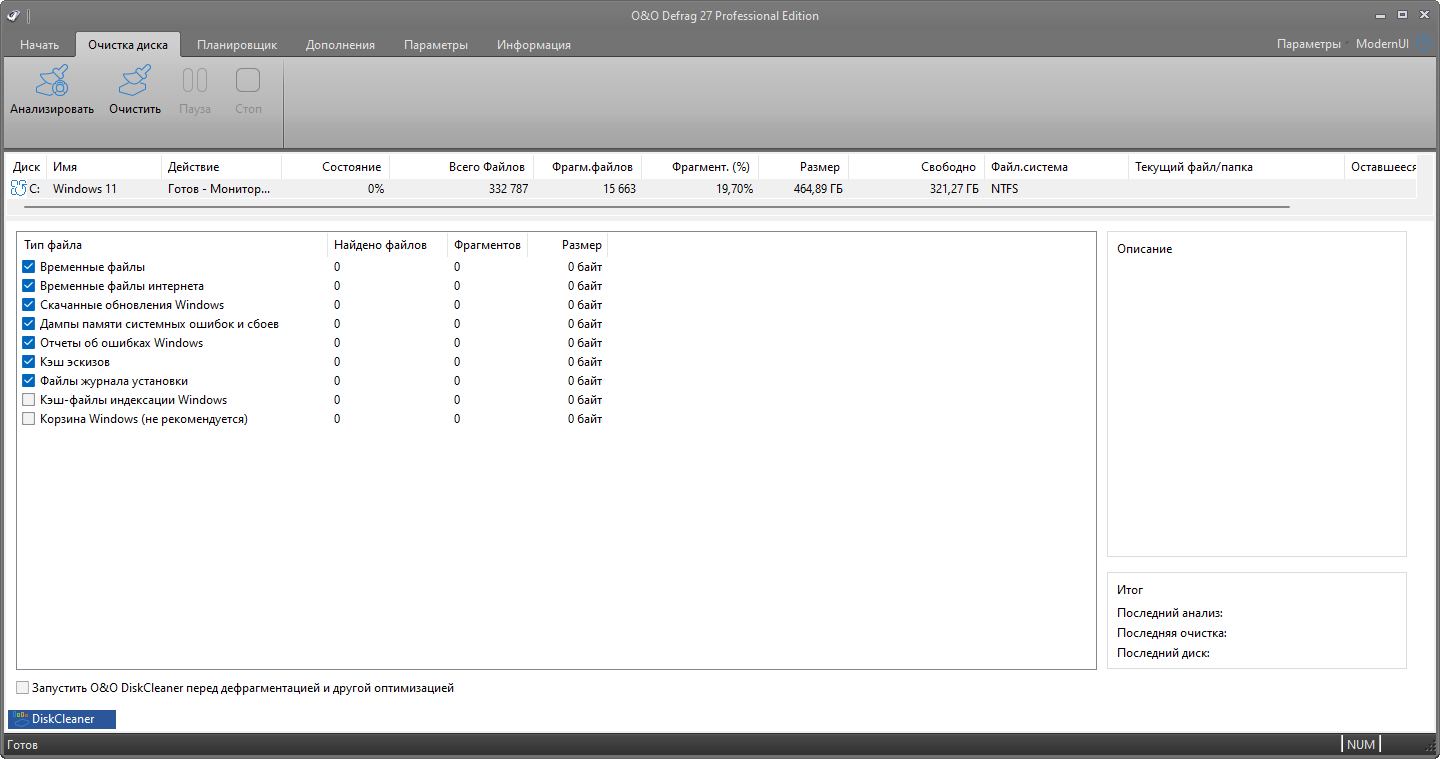The height and width of the screenshot is (759, 1440).
Task: Enable Запустить O&O DiskCleaner перед дефрагментацией checkbox
Action: pyautogui.click(x=22, y=688)
